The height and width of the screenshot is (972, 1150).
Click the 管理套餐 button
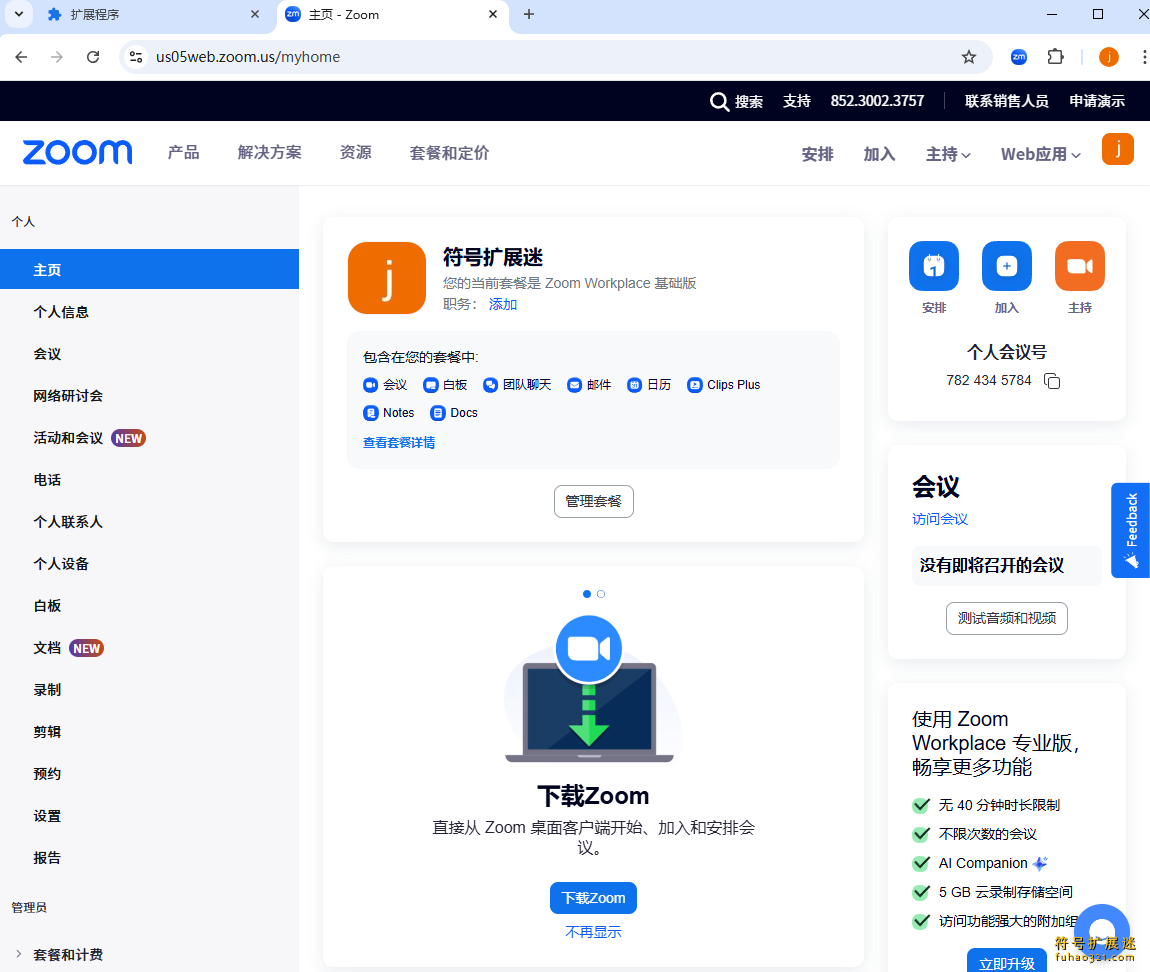(593, 501)
